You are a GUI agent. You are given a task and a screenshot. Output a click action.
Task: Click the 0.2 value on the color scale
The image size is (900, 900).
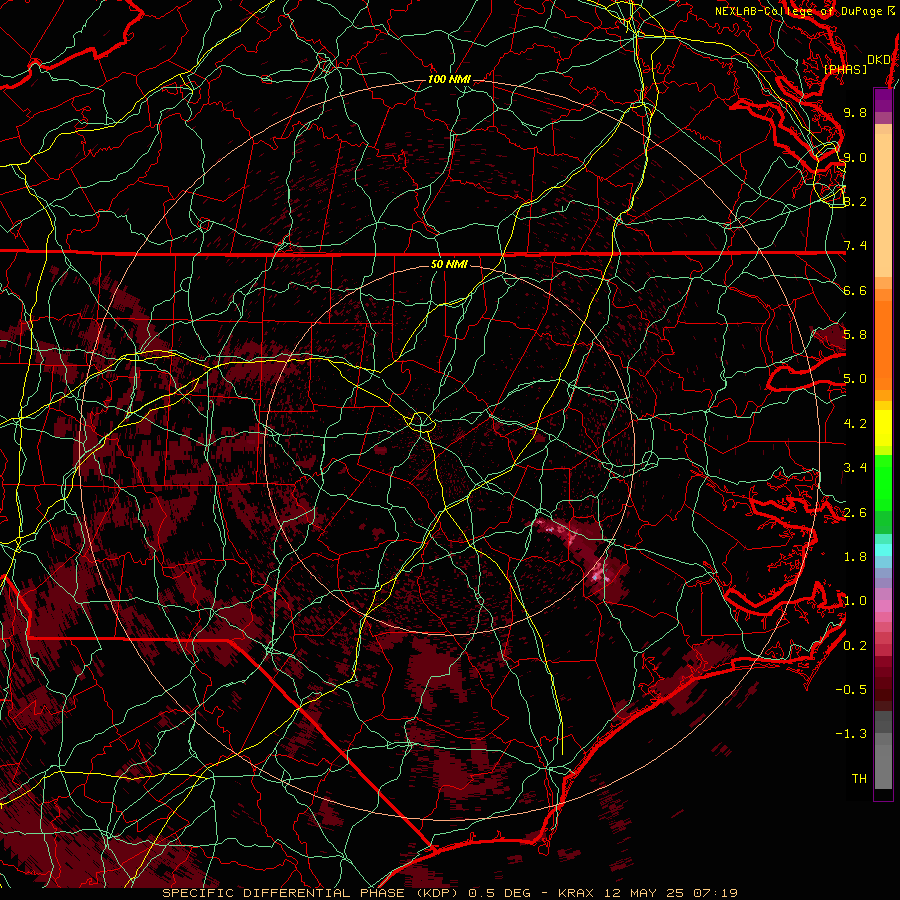(x=855, y=646)
